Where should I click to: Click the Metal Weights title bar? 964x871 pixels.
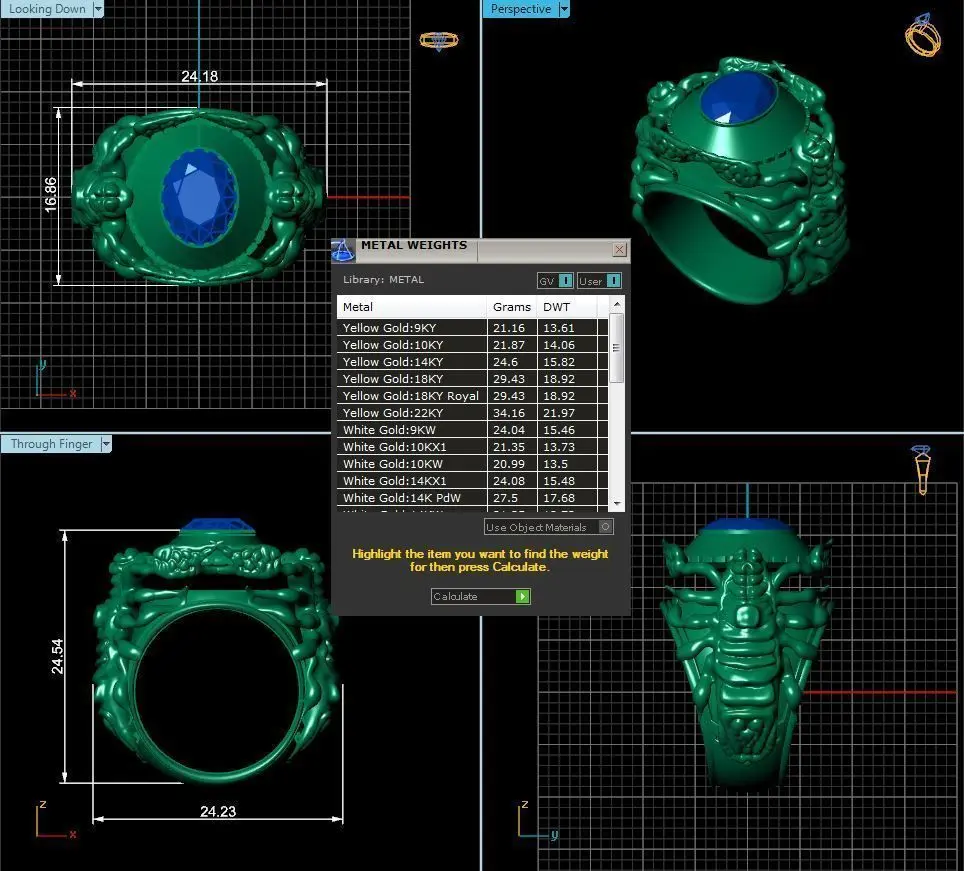[x=483, y=249]
